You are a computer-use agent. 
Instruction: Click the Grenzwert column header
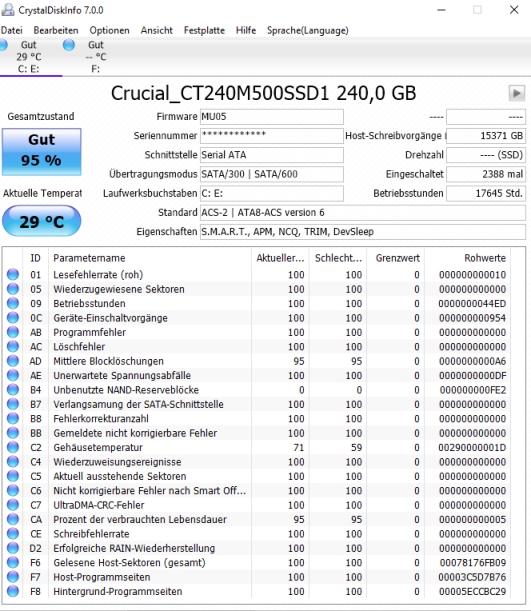point(396,258)
